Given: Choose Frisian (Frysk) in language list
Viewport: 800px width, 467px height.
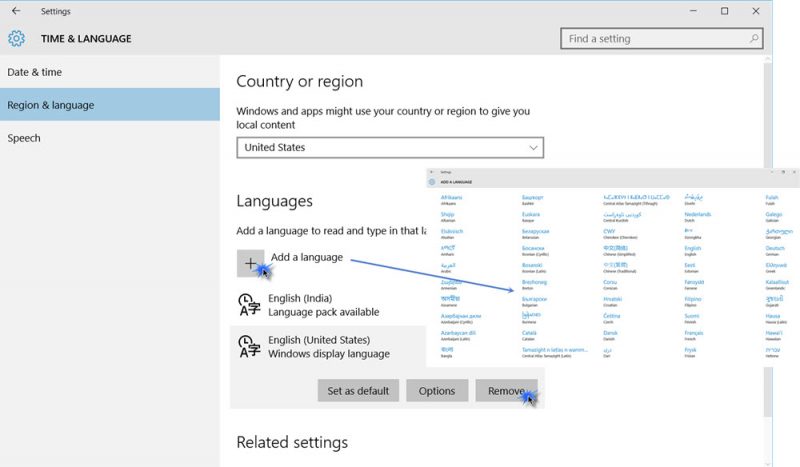Looking at the screenshot, I should pyautogui.click(x=690, y=352).
